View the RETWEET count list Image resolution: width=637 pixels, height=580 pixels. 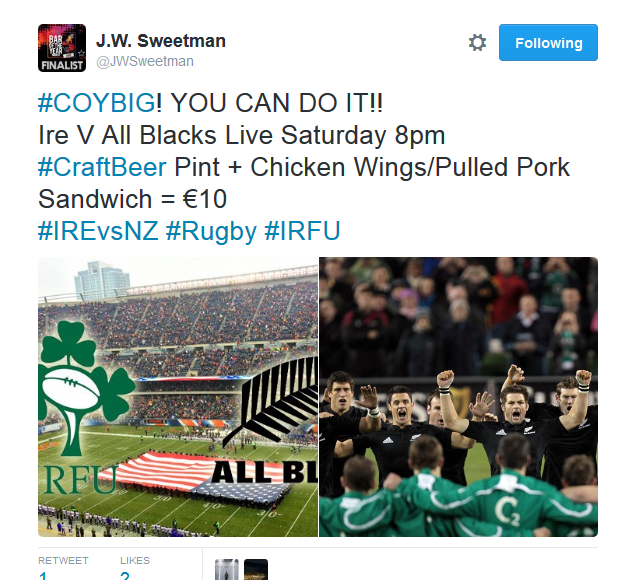(x=63, y=561)
